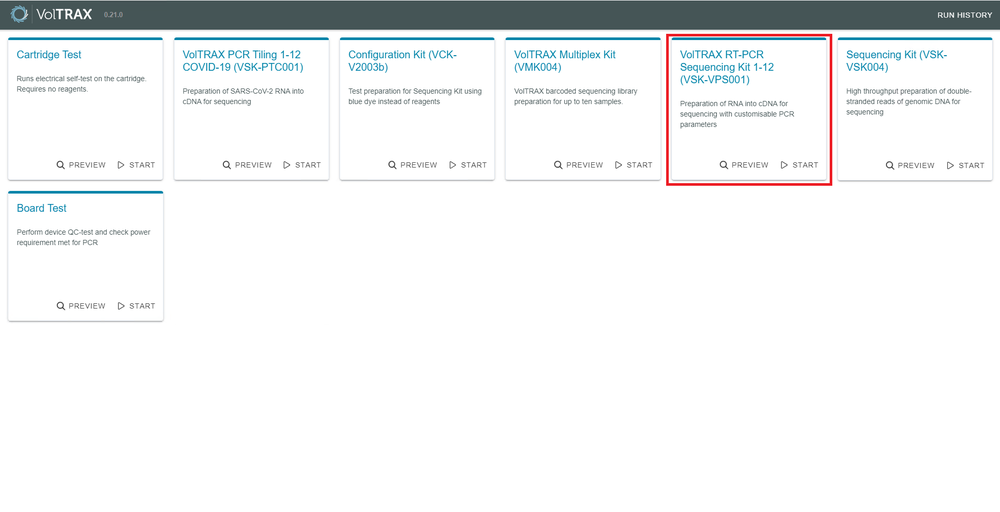Click 'Preparation of SARS-CoV-2 RNA' description
This screenshot has width=1000, height=512.
(x=243, y=97)
